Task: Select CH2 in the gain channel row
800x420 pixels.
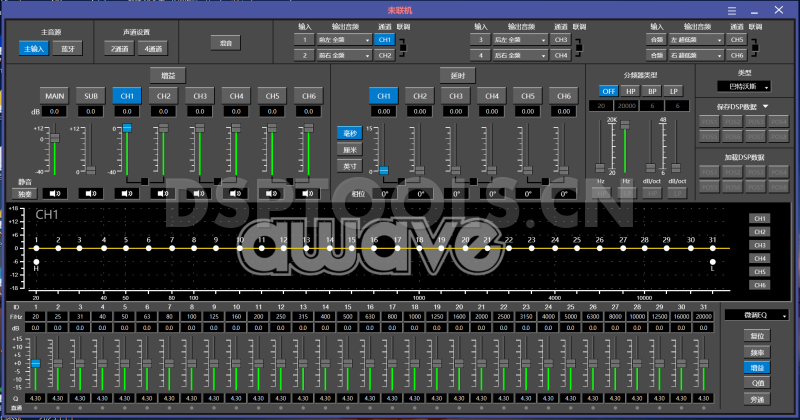Action: click(x=164, y=95)
